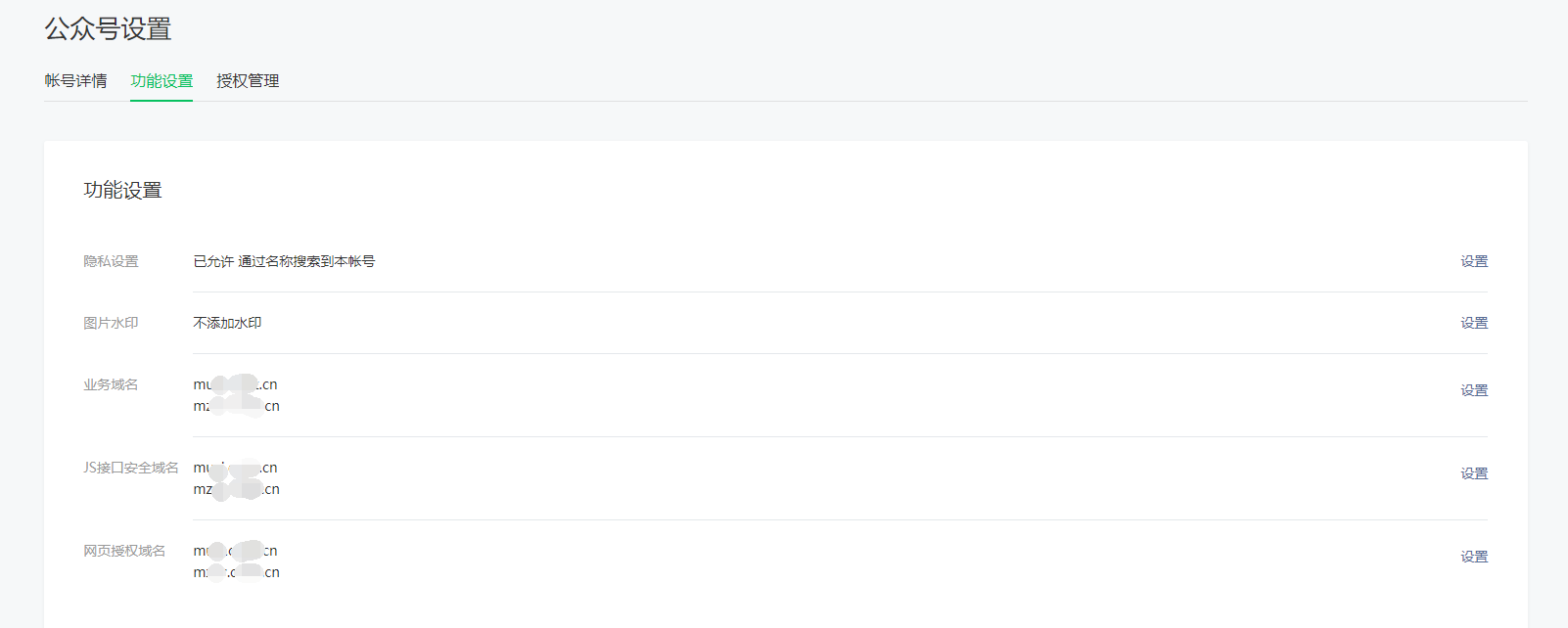Switch to the 帐号详情 tab
Image resolution: width=1568 pixels, height=628 pixels.
click(75, 81)
